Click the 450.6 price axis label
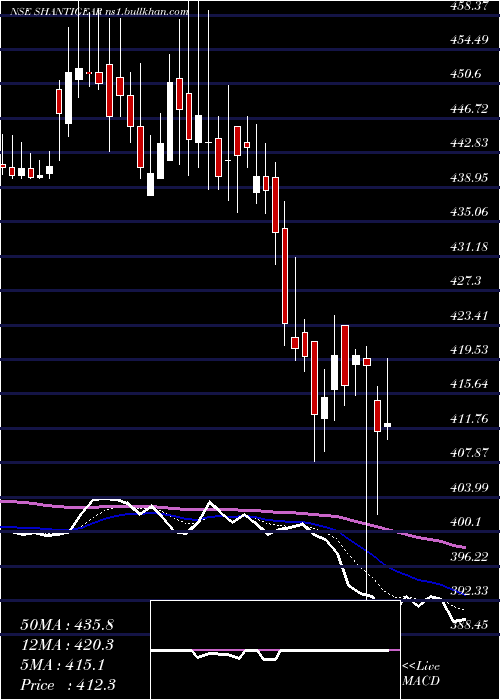This screenshot has height=700, width=500. tap(465, 74)
